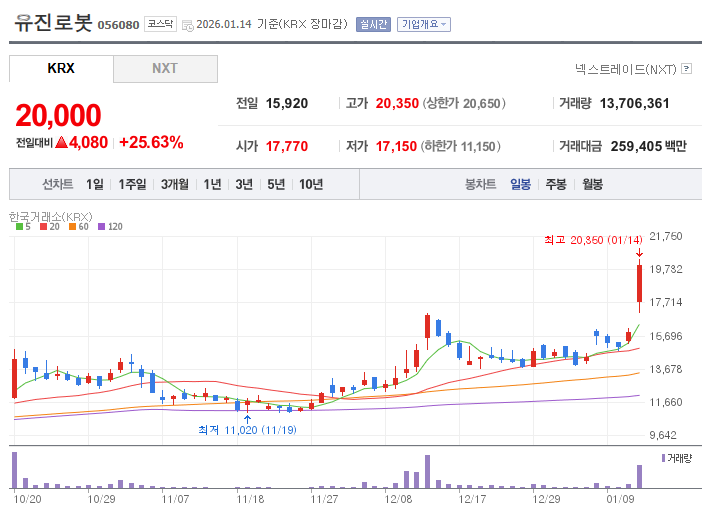Click the 최저 11,020 (11/19) chart marker
The image size is (702, 507).
pos(248,430)
